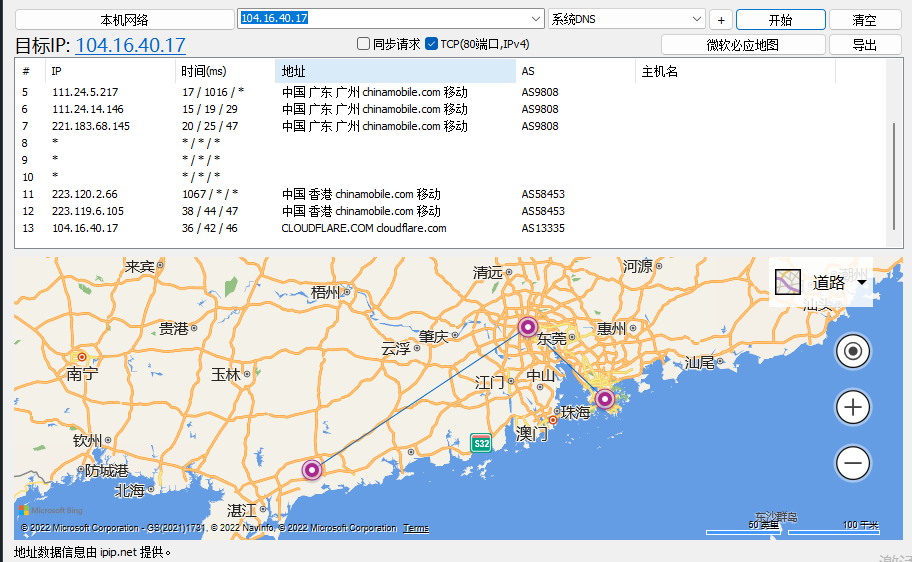Viewport: 912px width, 562px height.
Task: Select the map pin near Zhanjiang
Action: [x=312, y=469]
